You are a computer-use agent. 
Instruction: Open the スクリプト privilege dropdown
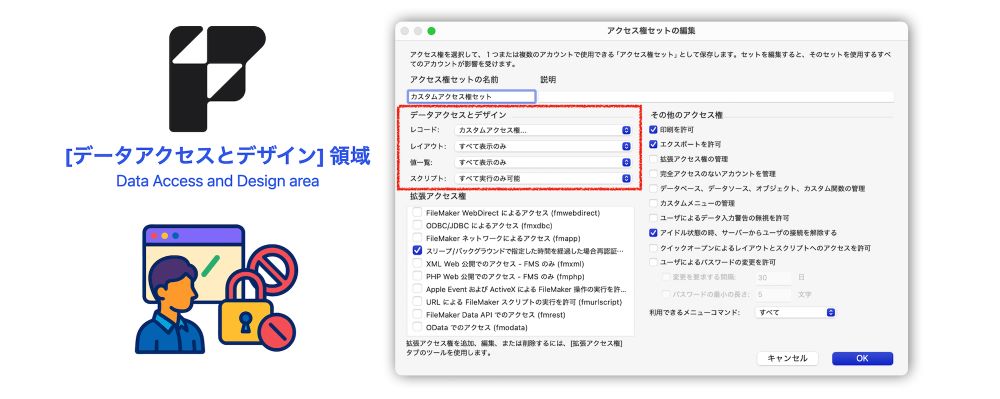543,178
